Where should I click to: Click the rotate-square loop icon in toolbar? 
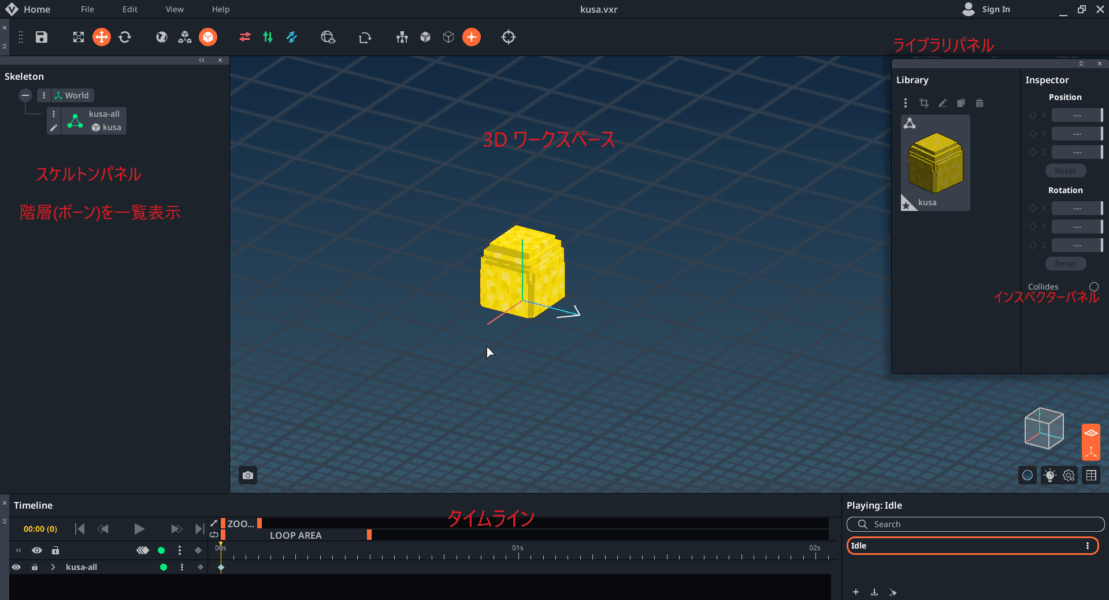pos(365,38)
